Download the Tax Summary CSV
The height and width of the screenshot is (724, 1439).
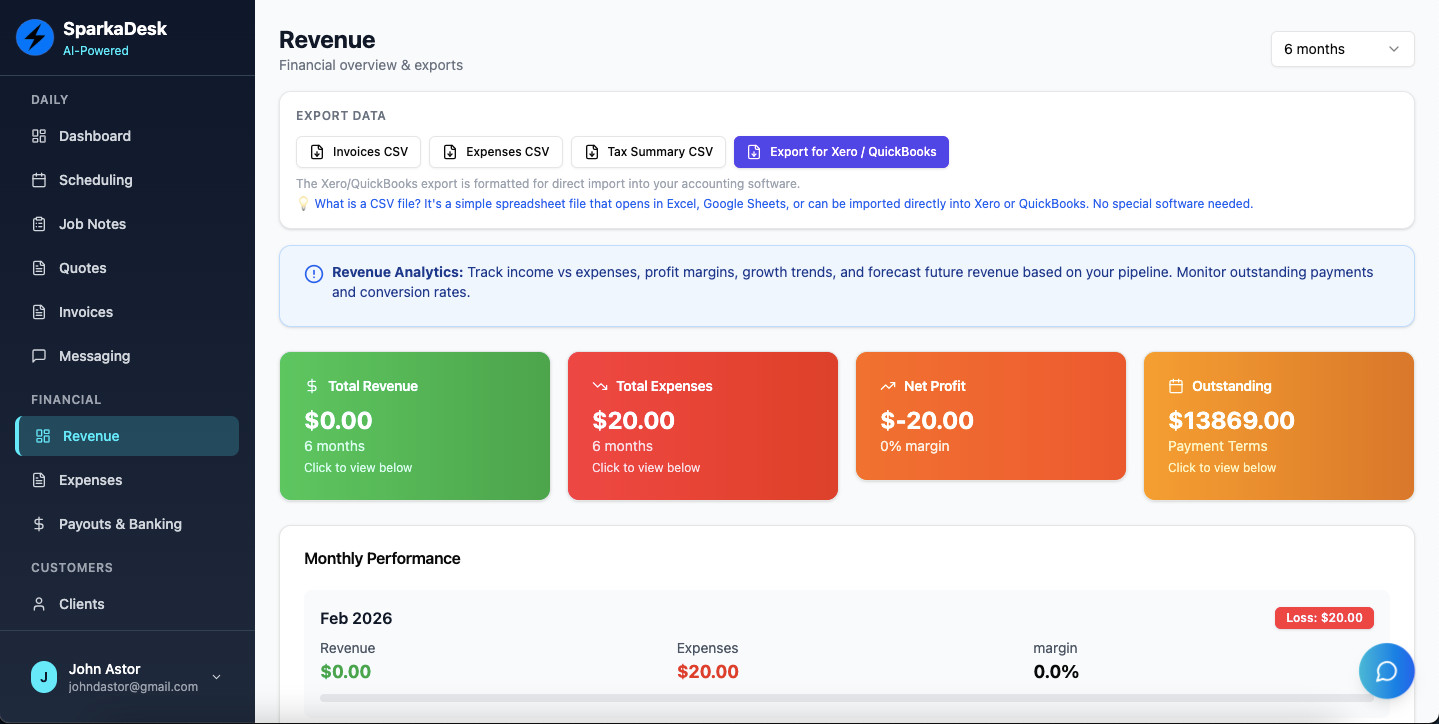[x=648, y=152]
